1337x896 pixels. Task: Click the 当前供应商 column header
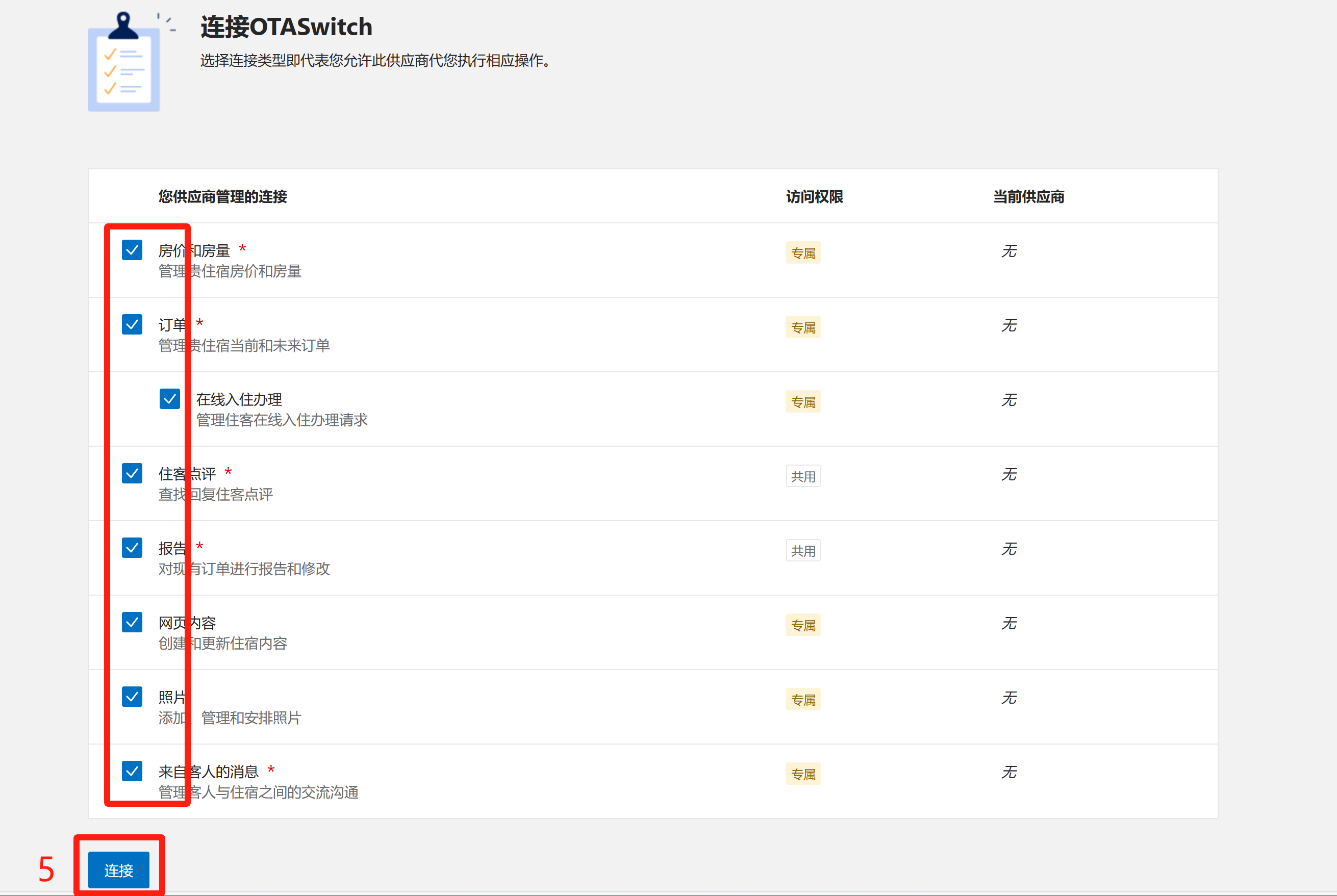click(1028, 196)
